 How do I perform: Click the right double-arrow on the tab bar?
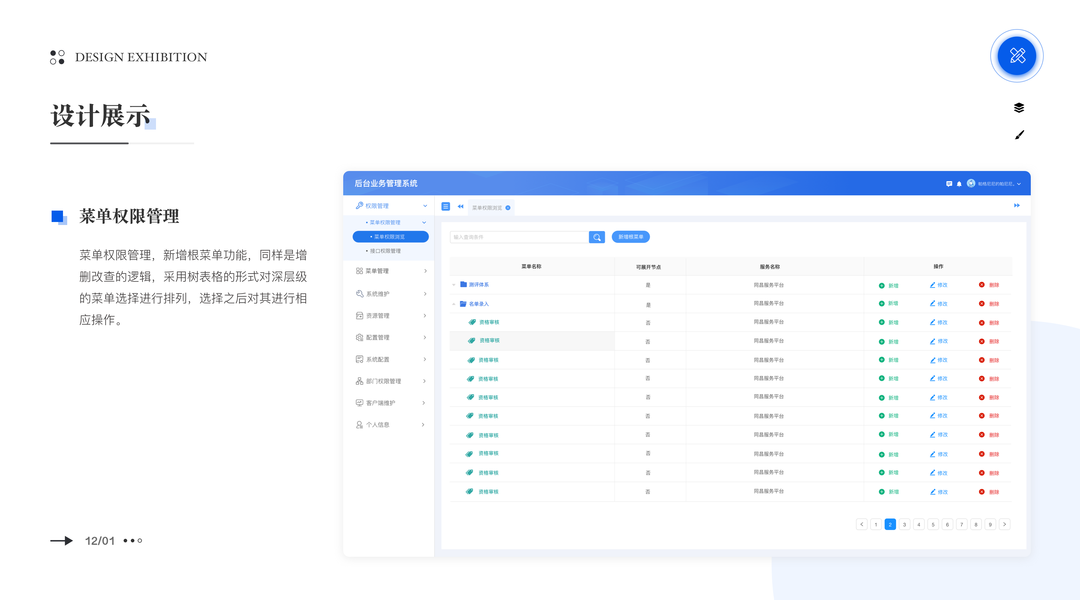pos(1017,205)
